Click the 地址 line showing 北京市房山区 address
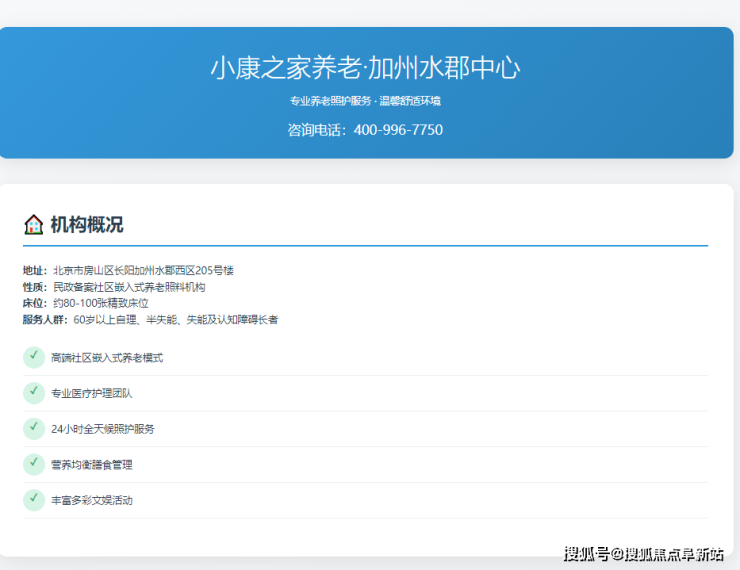 click(x=128, y=271)
